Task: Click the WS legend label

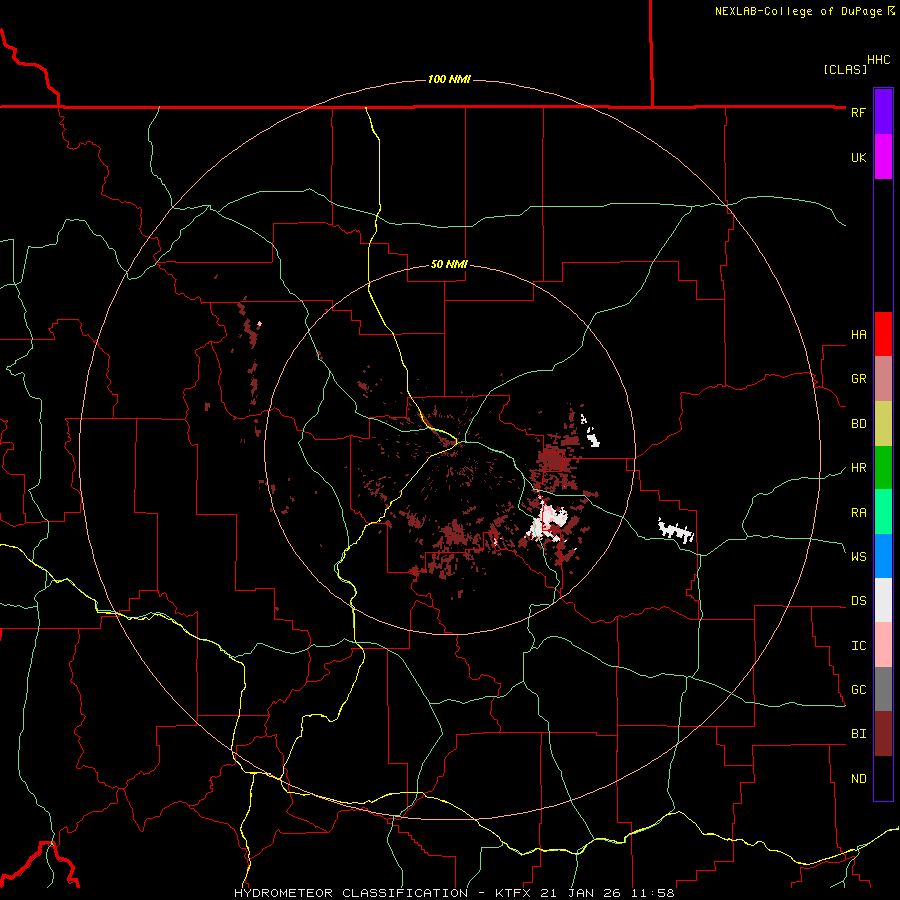Action: click(x=858, y=557)
